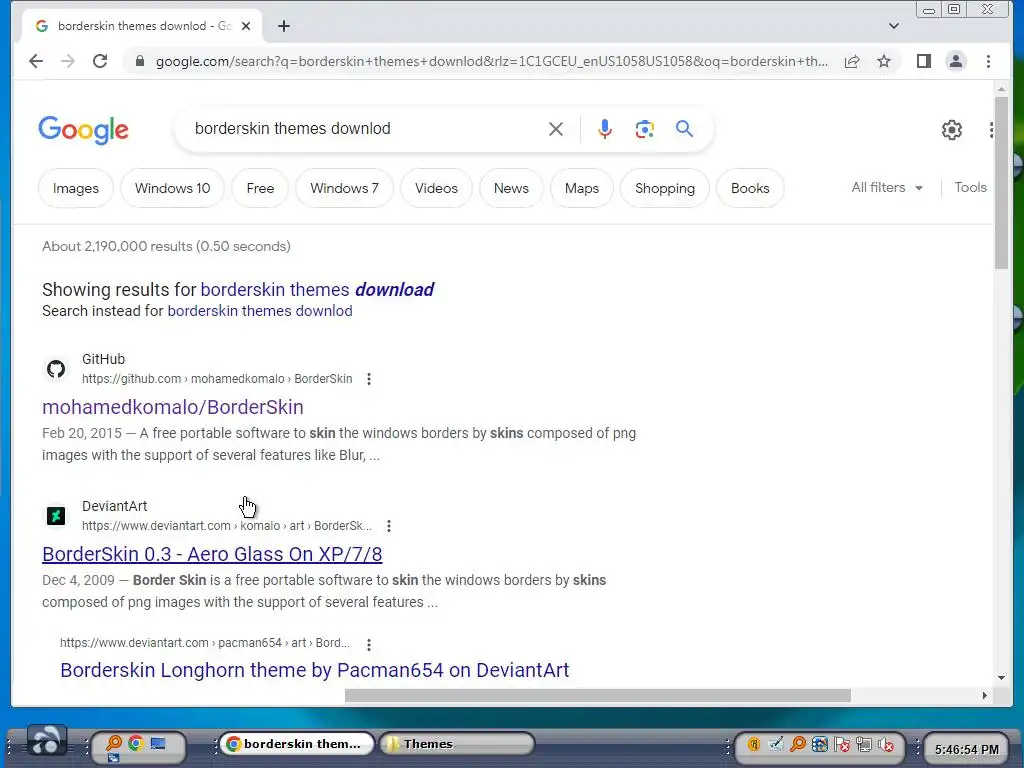1024x768 pixels.
Task: Switch to Books results
Action: coord(750,188)
